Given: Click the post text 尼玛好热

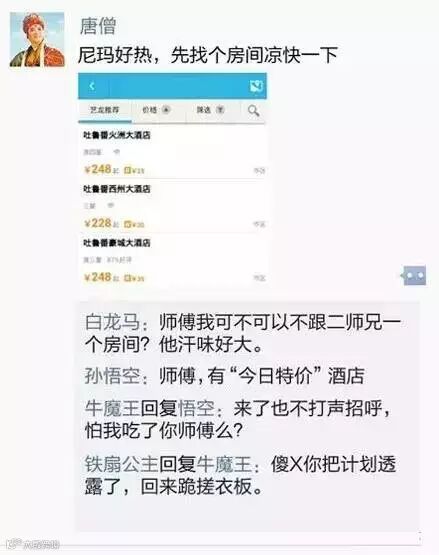Looking at the screenshot, I should [115, 55].
